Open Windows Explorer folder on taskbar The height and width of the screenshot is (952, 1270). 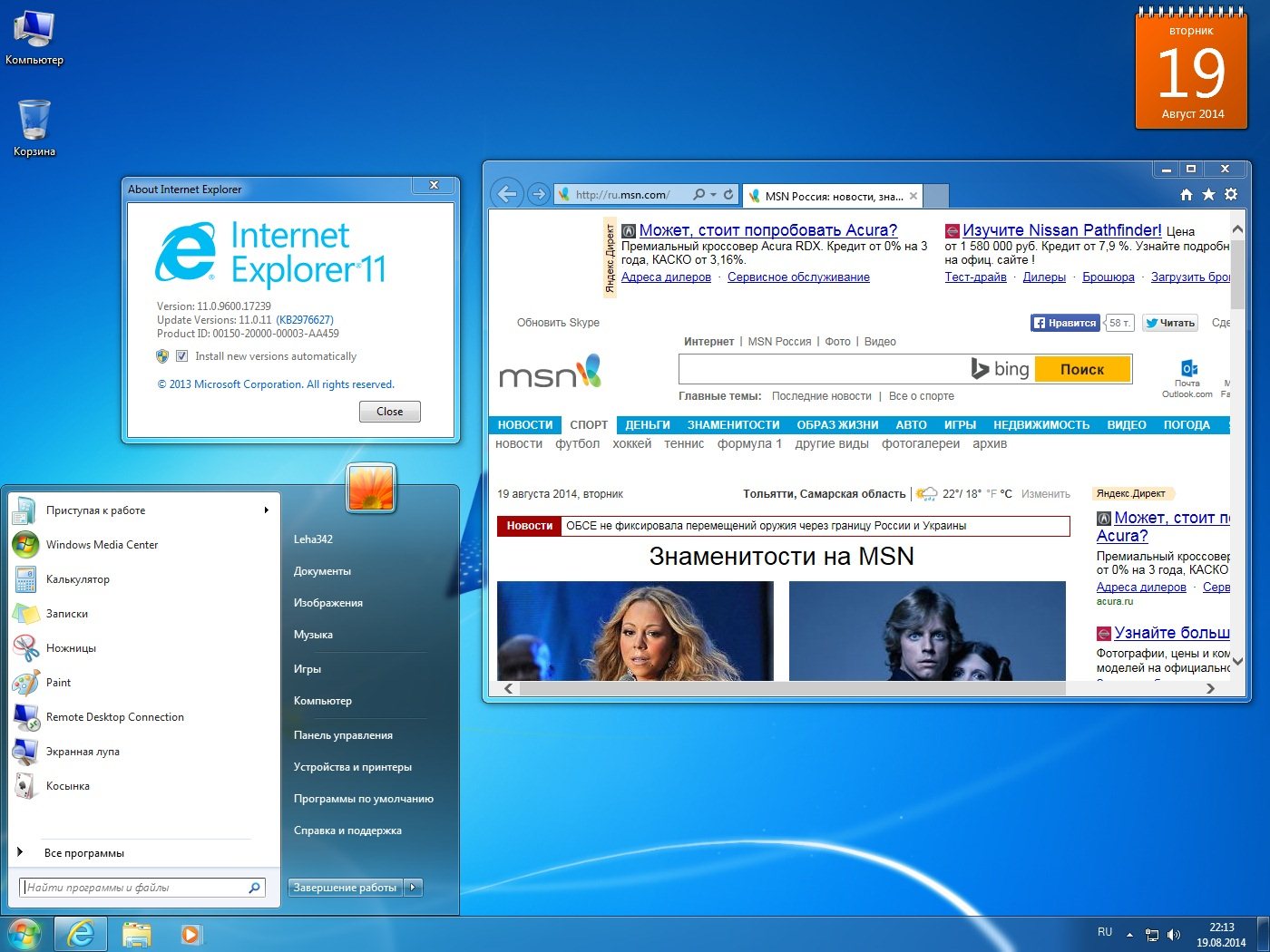136,934
